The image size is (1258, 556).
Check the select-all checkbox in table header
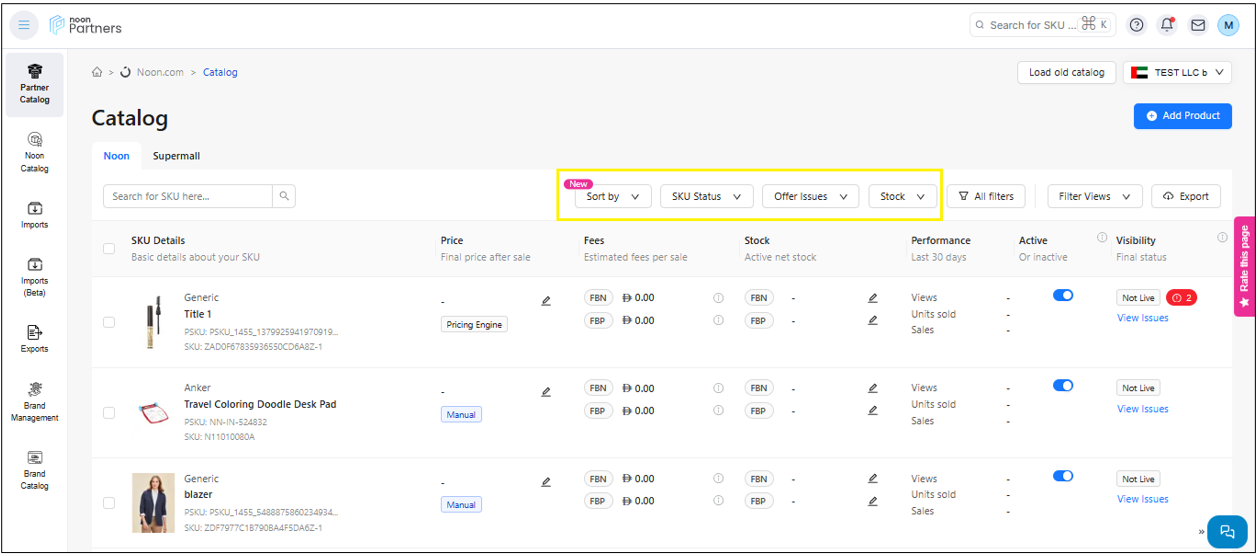[109, 249]
